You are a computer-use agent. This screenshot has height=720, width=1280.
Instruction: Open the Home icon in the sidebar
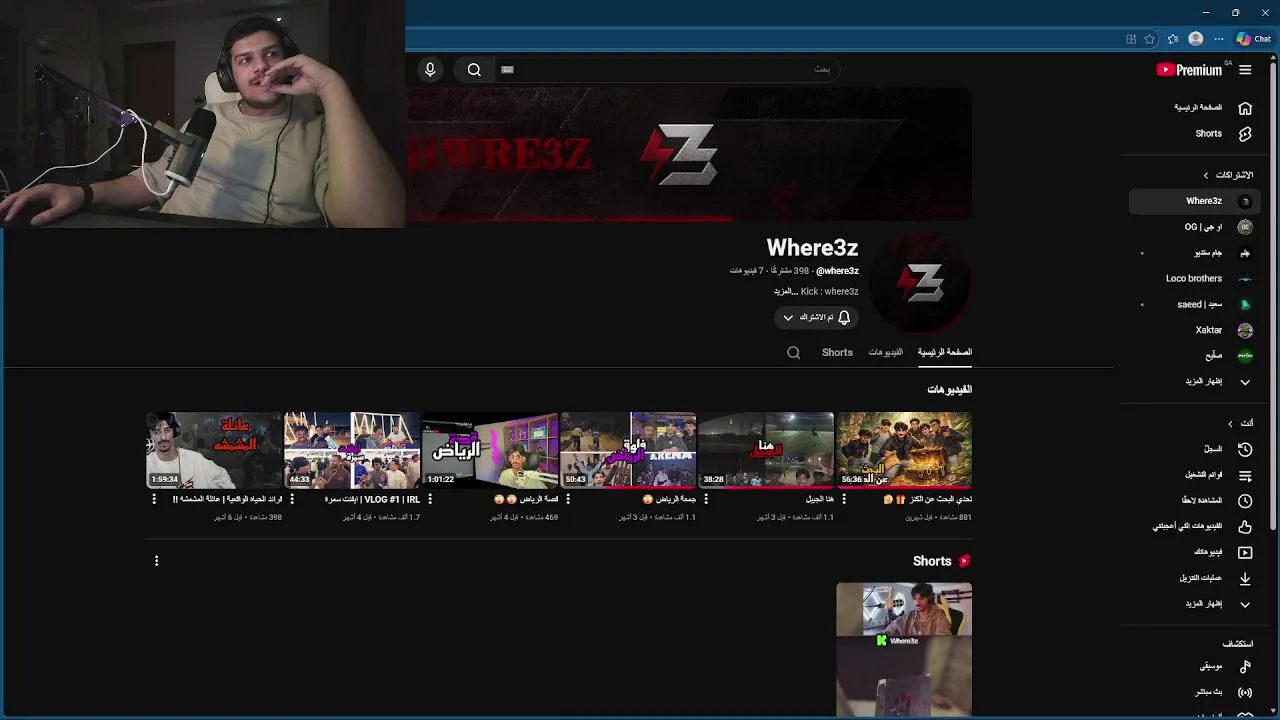pyautogui.click(x=1245, y=108)
